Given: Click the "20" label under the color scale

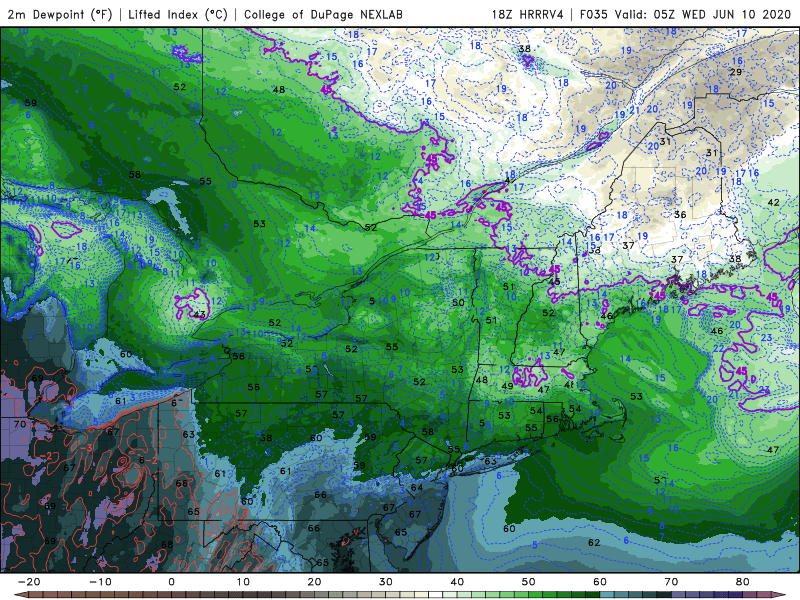Looking at the screenshot, I should point(314,582).
